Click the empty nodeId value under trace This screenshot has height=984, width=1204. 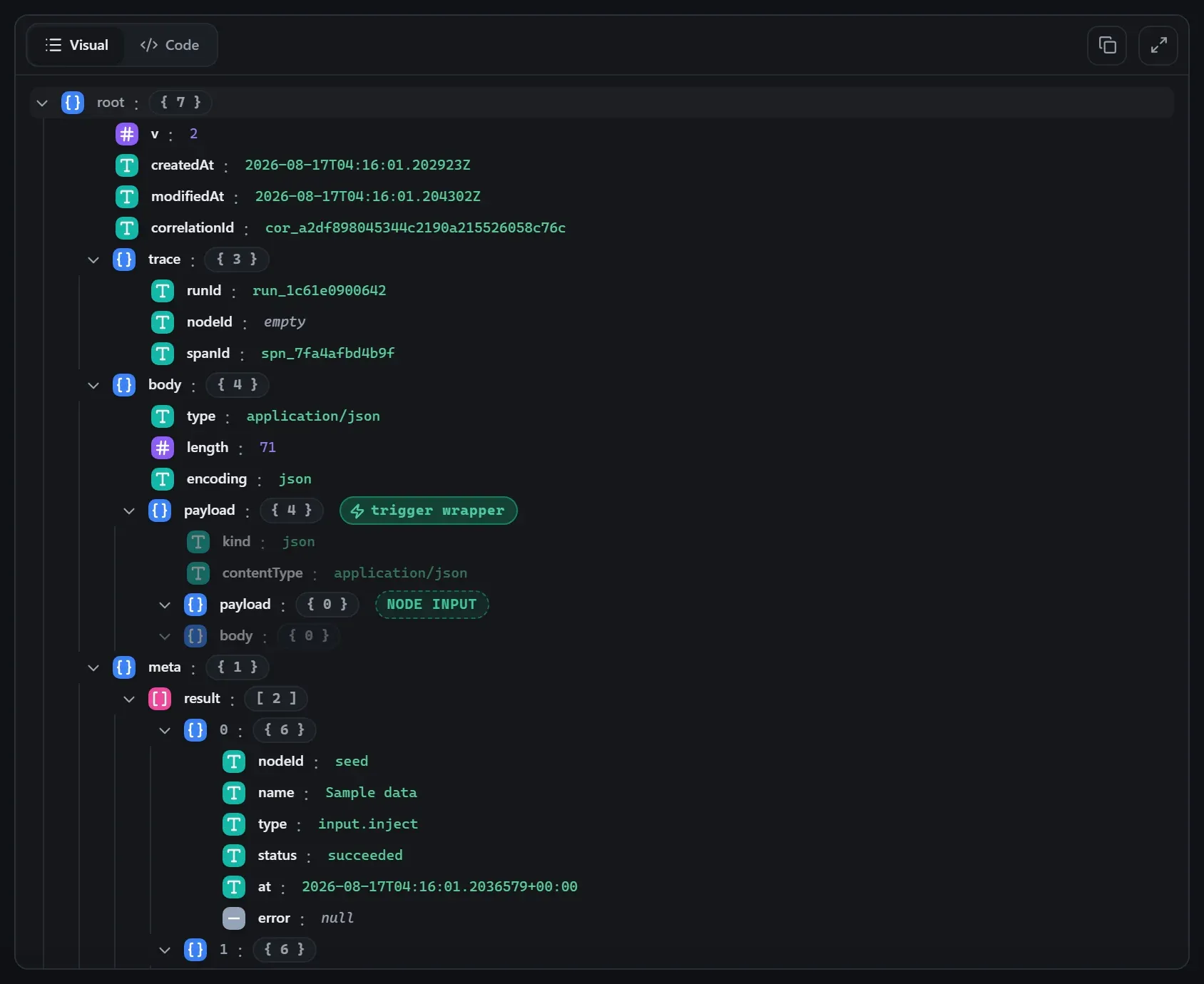point(285,322)
